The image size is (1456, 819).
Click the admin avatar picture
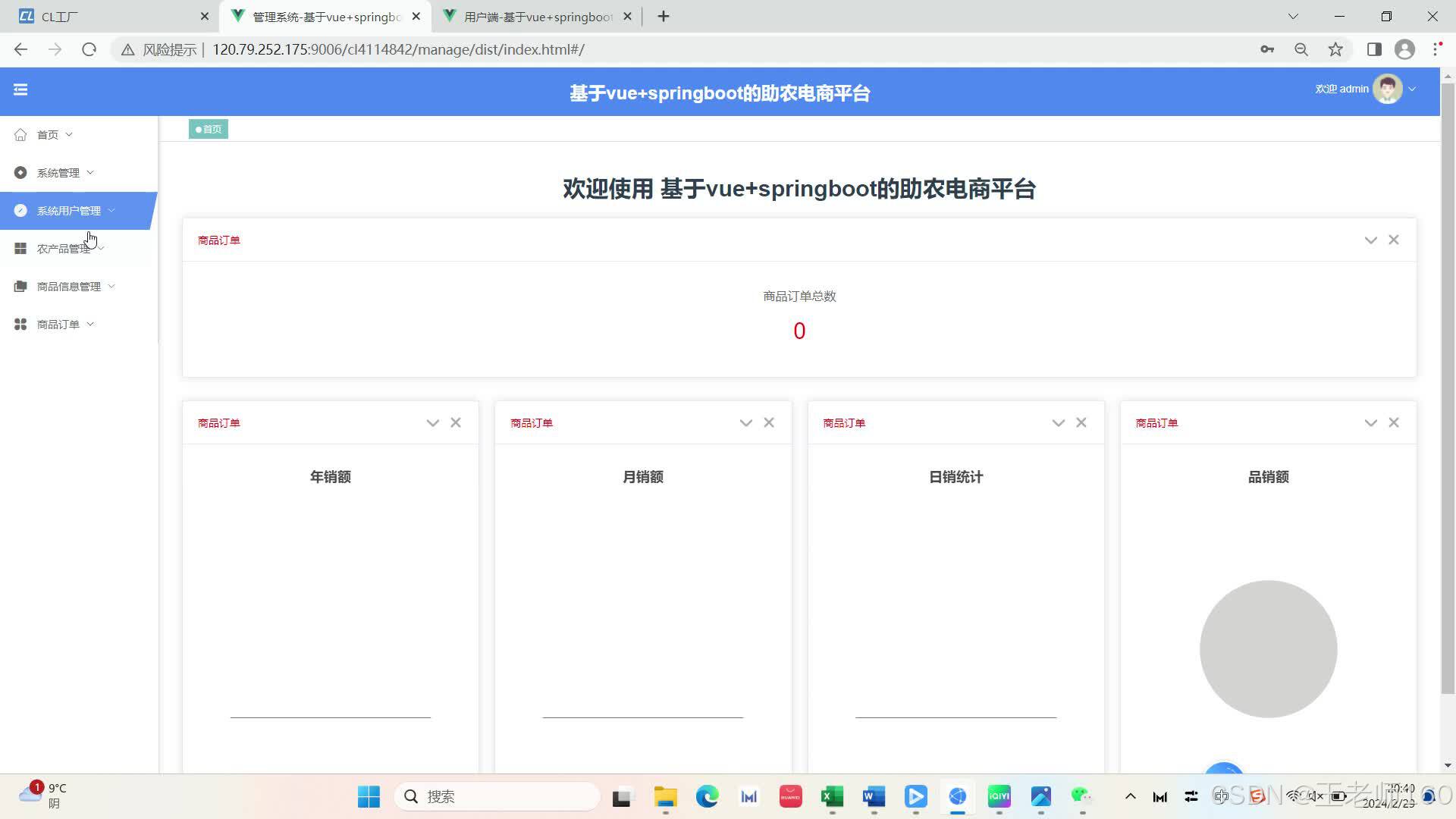tap(1387, 89)
